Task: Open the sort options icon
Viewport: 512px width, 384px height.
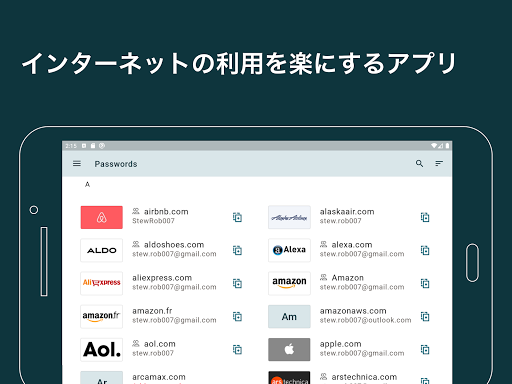Action: tap(439, 163)
